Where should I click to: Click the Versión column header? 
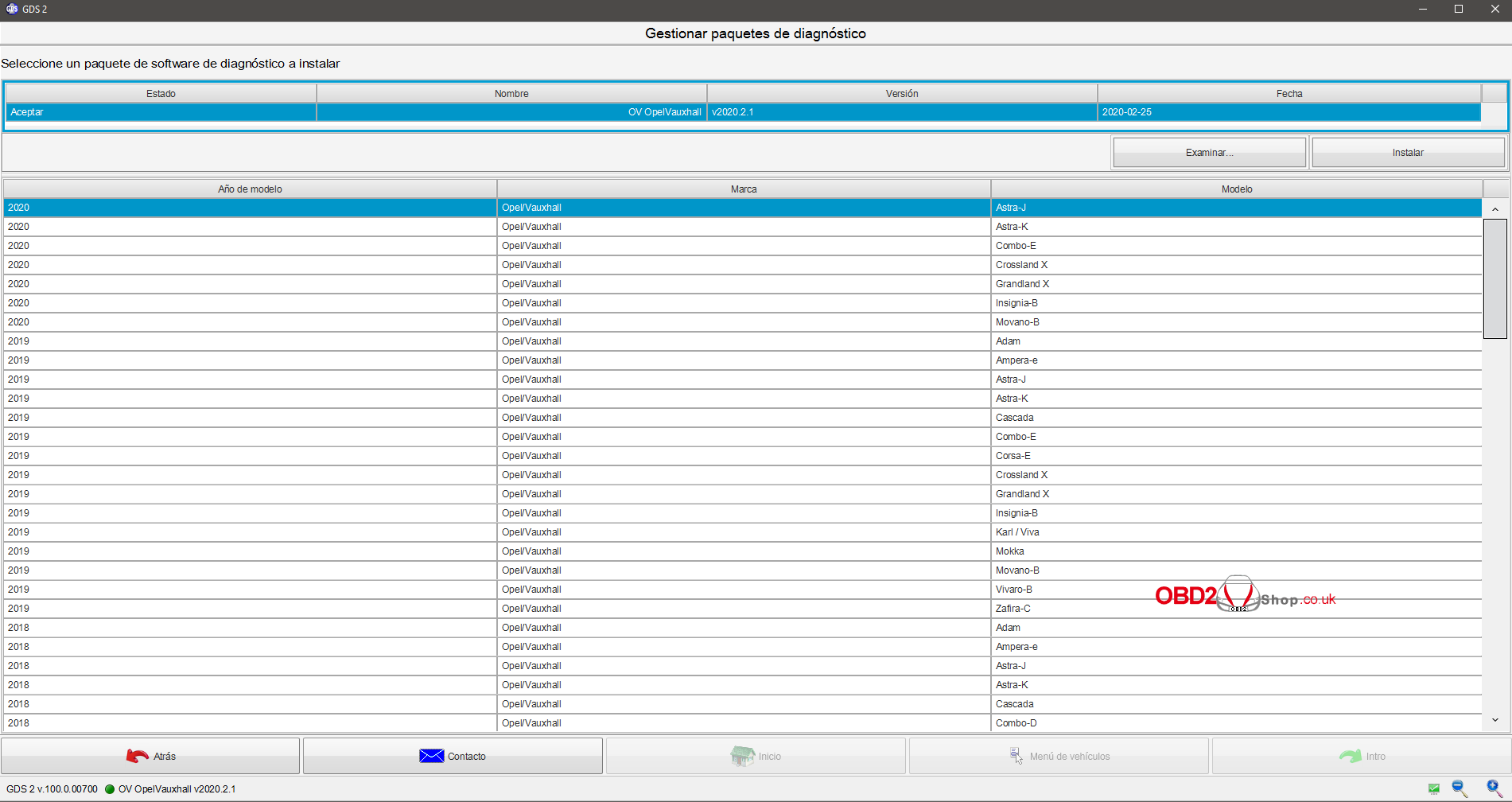[901, 94]
